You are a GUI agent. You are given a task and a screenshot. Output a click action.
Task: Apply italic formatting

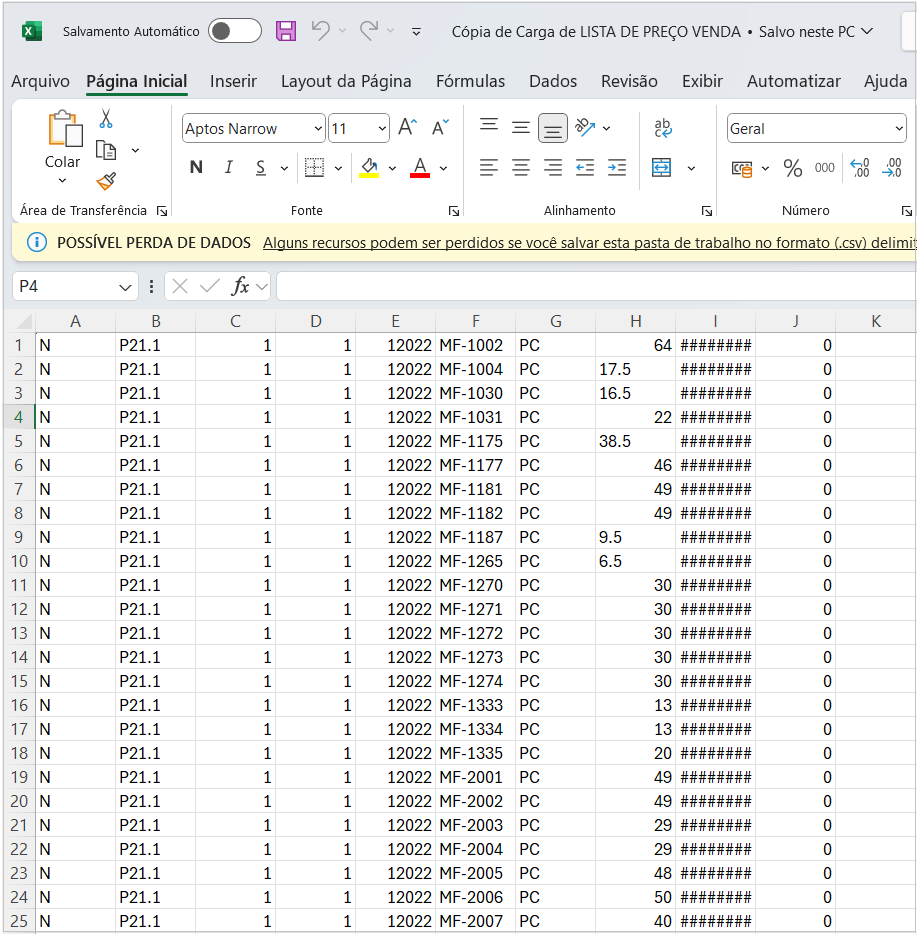(228, 168)
